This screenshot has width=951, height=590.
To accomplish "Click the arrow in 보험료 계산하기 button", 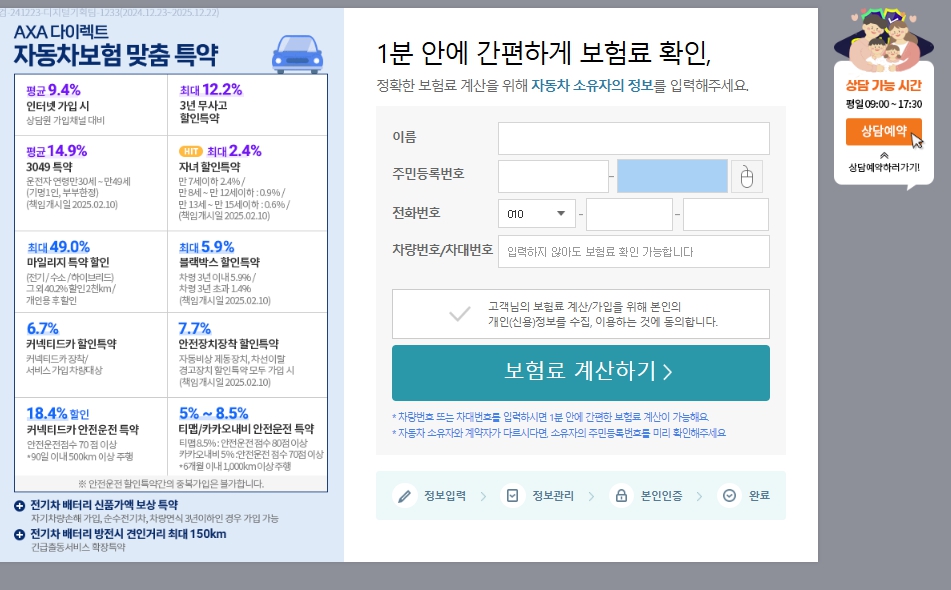I will (668, 372).
